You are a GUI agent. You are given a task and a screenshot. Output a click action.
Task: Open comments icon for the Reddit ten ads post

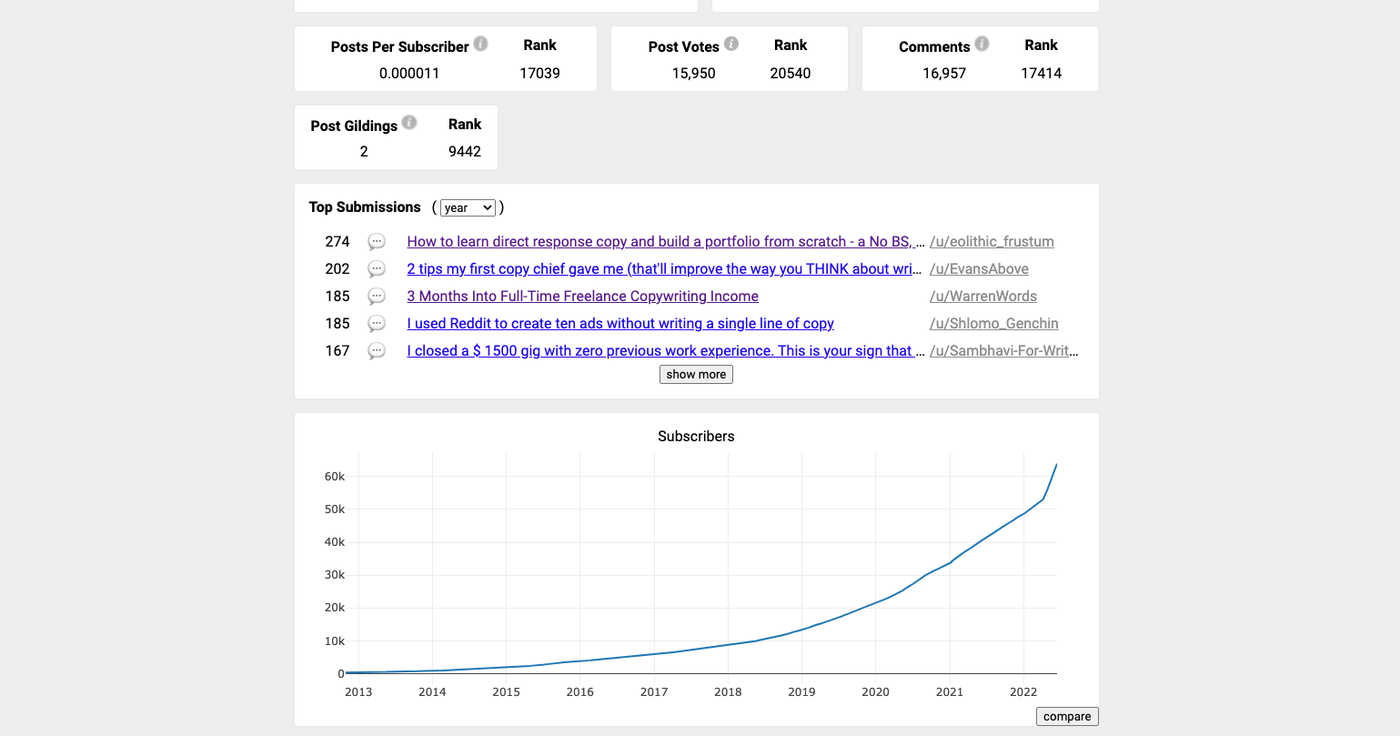(376, 324)
